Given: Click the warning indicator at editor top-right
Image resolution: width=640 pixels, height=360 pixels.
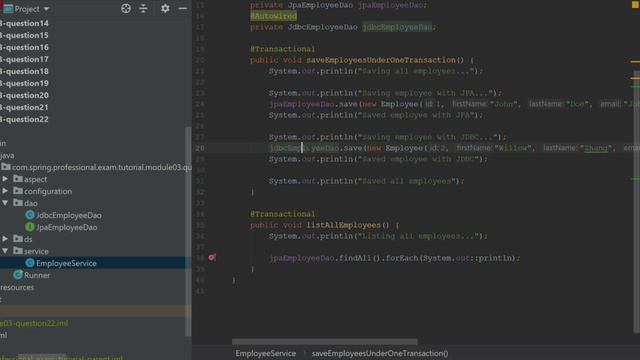Looking at the screenshot, I should tap(635, 4).
